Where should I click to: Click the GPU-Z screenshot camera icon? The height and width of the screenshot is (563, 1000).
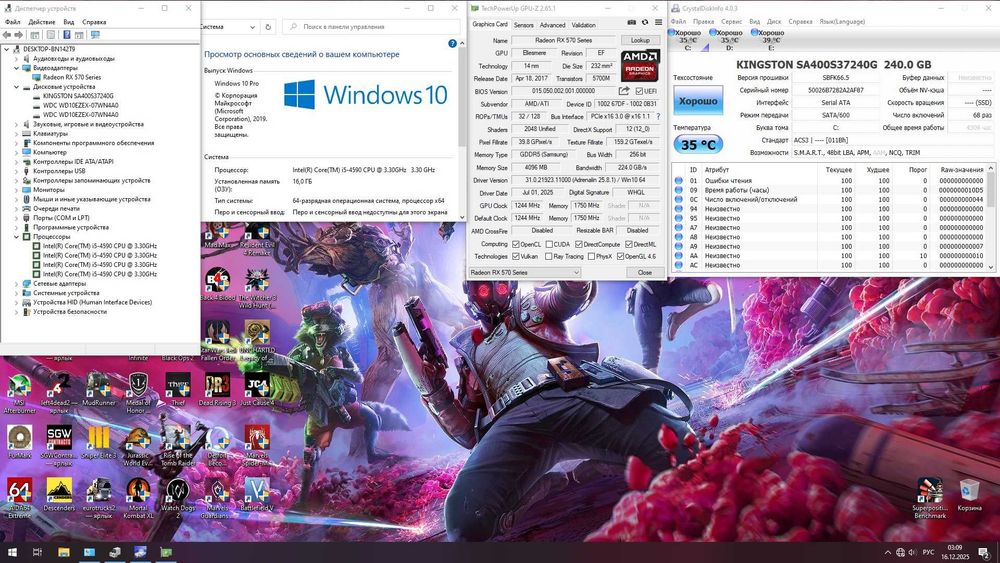(631, 22)
